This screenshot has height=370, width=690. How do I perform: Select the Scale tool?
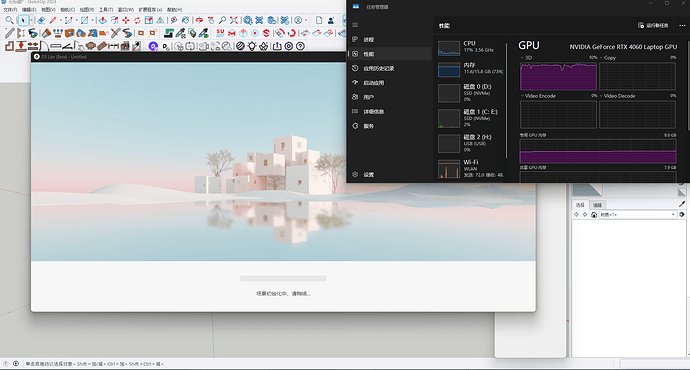coord(149,20)
